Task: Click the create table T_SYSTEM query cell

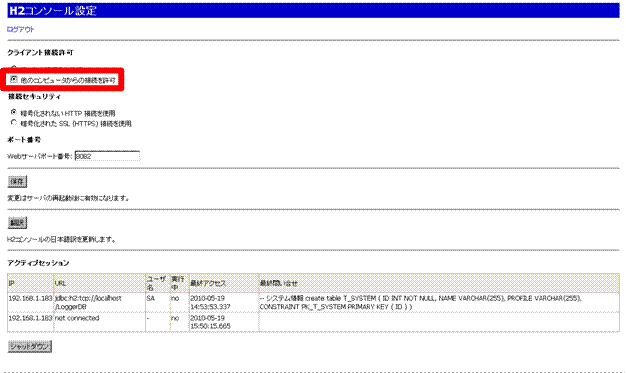Action: [x=439, y=302]
